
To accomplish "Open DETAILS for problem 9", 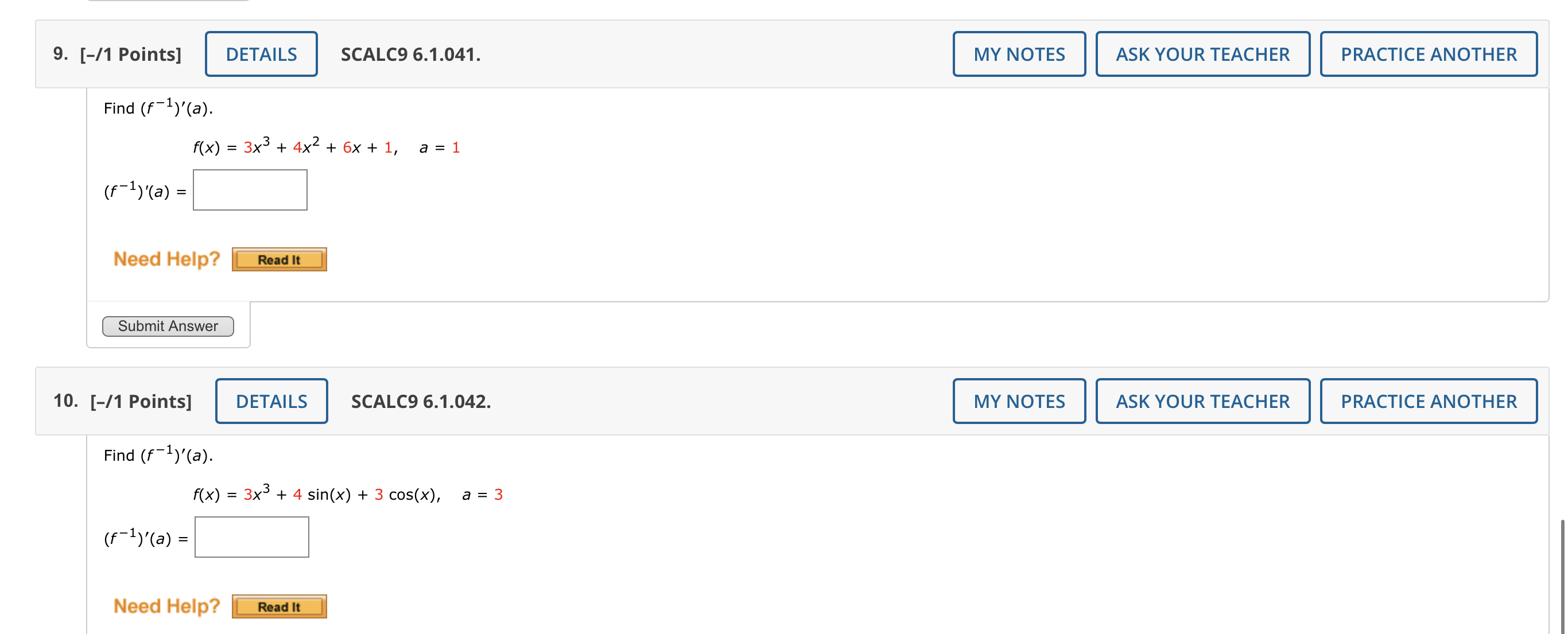I will [x=261, y=54].
